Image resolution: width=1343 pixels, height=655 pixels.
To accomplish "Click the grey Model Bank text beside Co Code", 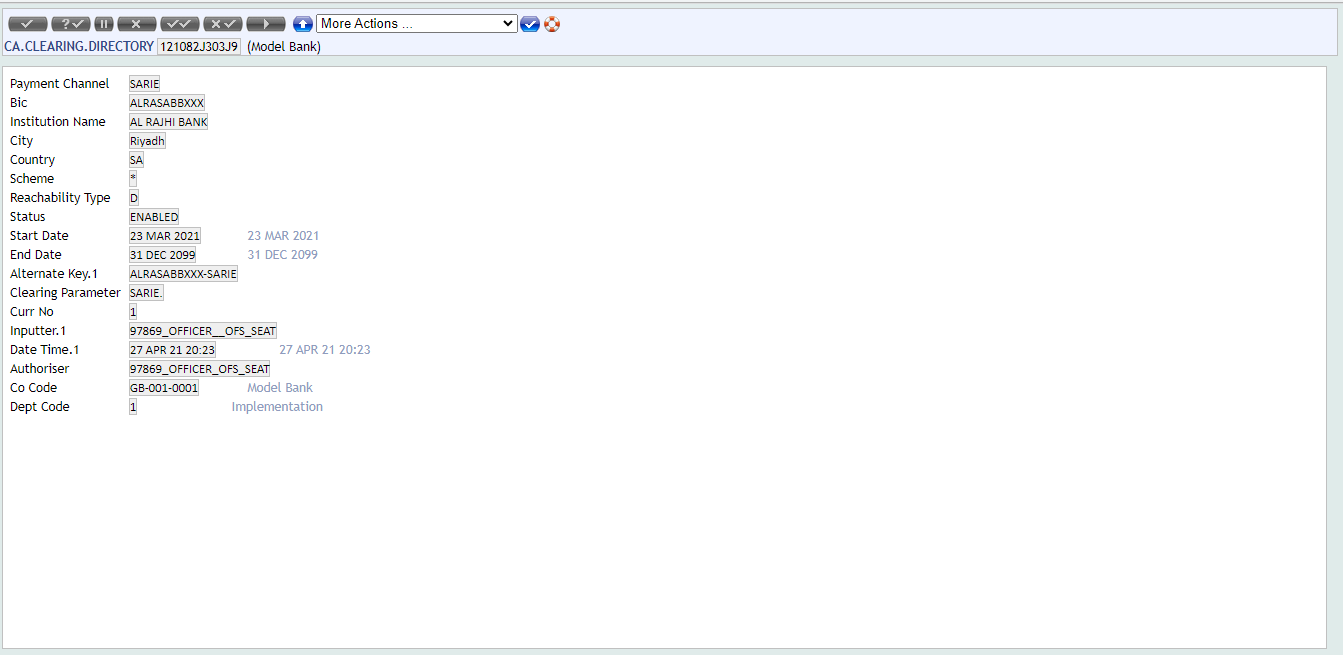I will (280, 388).
